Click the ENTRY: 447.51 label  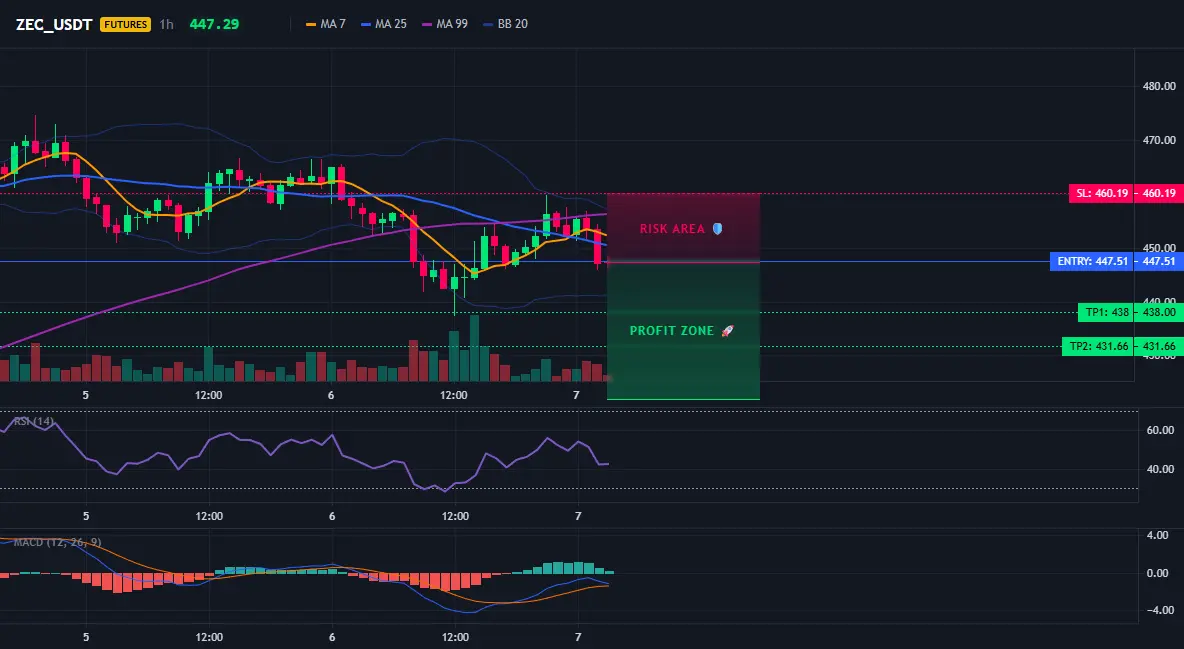1093,261
